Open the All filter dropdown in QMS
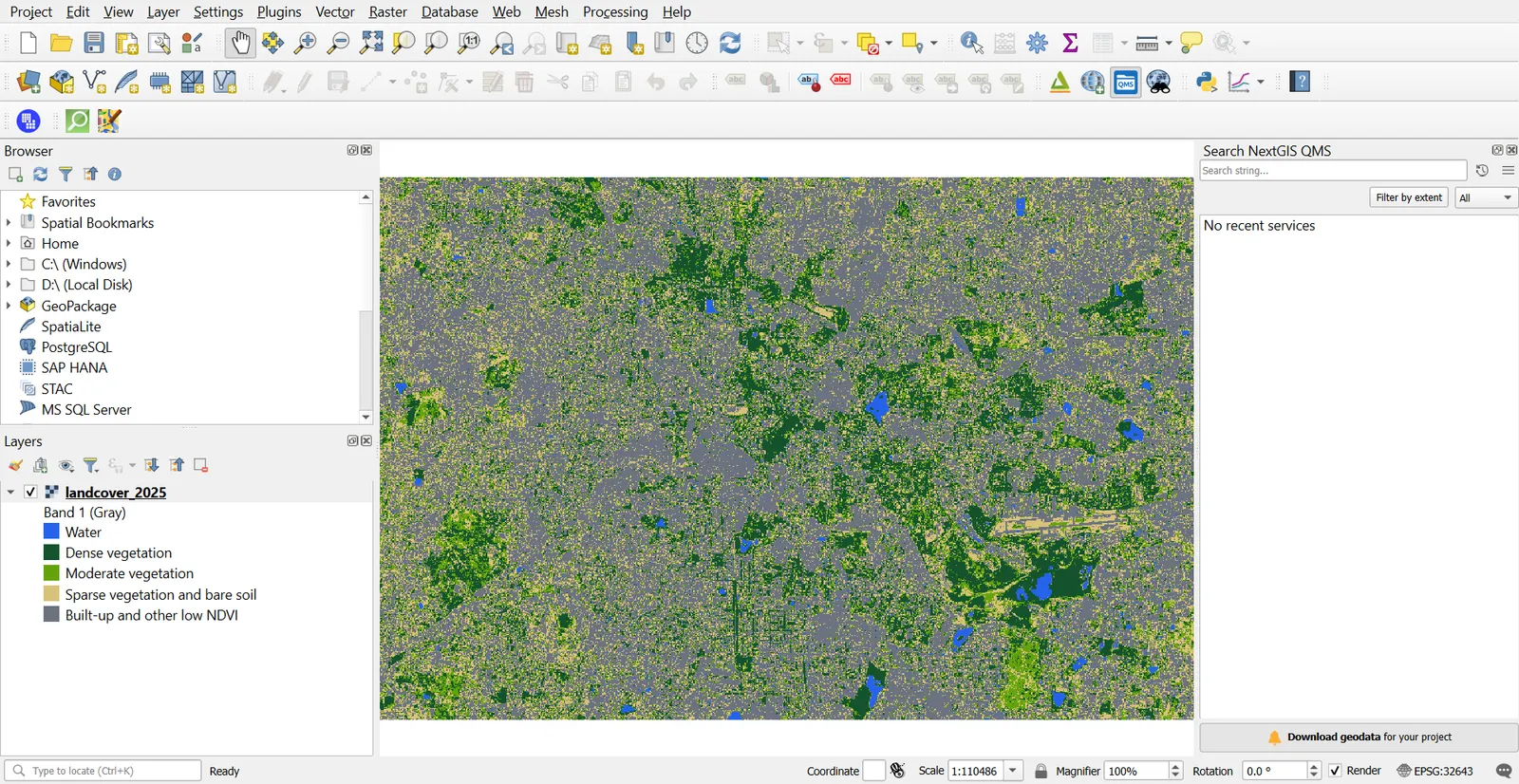The width and height of the screenshot is (1519, 784). (1486, 197)
